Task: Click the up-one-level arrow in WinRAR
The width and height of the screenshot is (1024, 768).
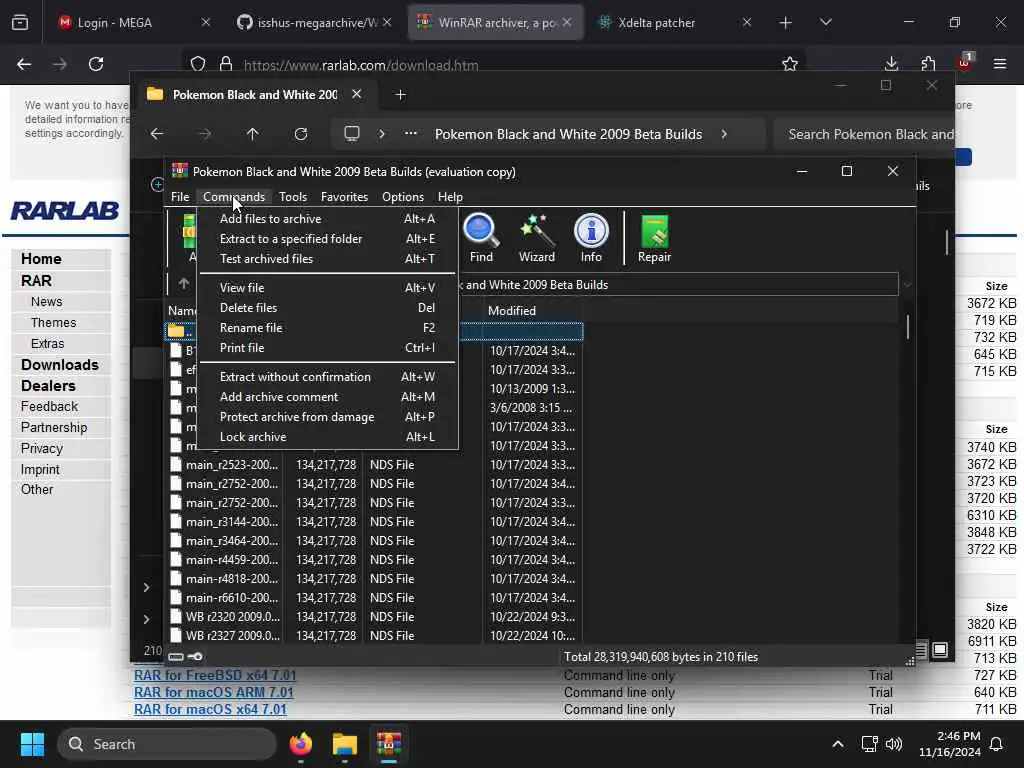Action: (x=184, y=283)
